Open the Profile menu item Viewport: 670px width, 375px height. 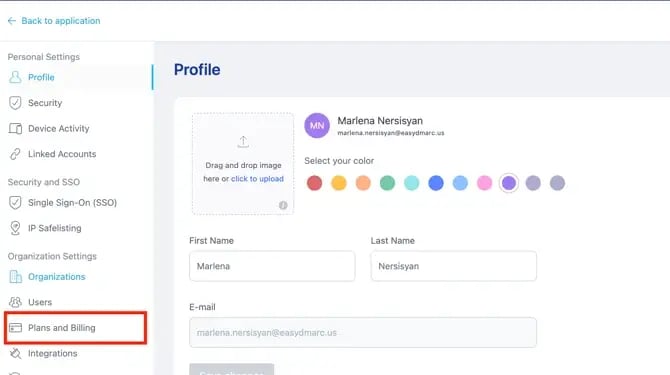pyautogui.click(x=41, y=77)
